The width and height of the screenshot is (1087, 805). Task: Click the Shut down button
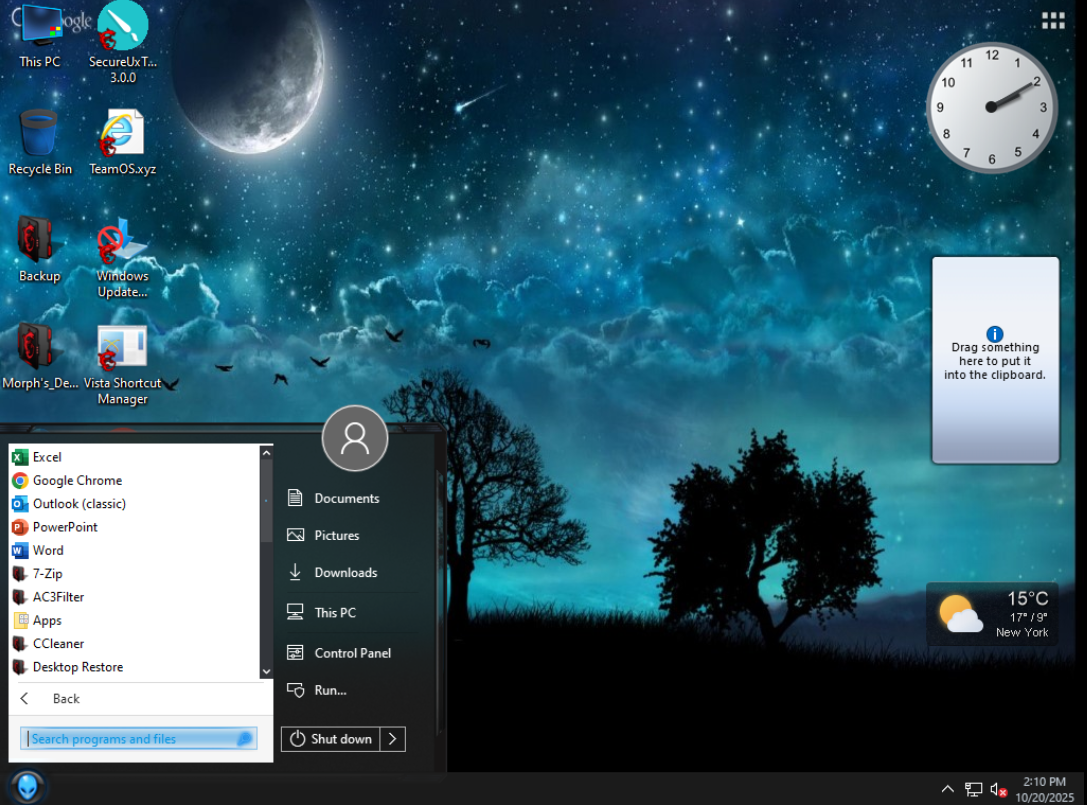[x=331, y=739]
